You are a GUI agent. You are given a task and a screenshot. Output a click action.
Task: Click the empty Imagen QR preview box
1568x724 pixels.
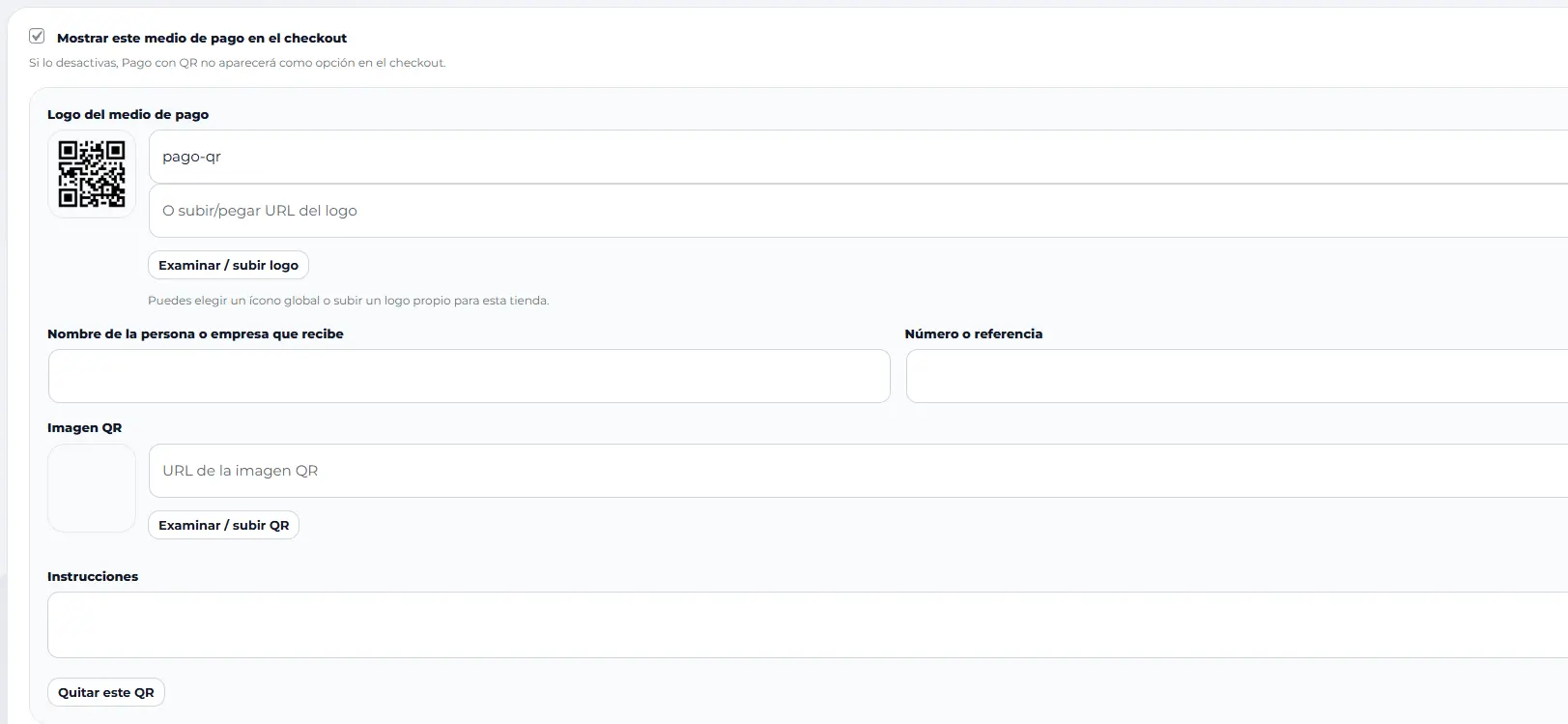pyautogui.click(x=92, y=488)
